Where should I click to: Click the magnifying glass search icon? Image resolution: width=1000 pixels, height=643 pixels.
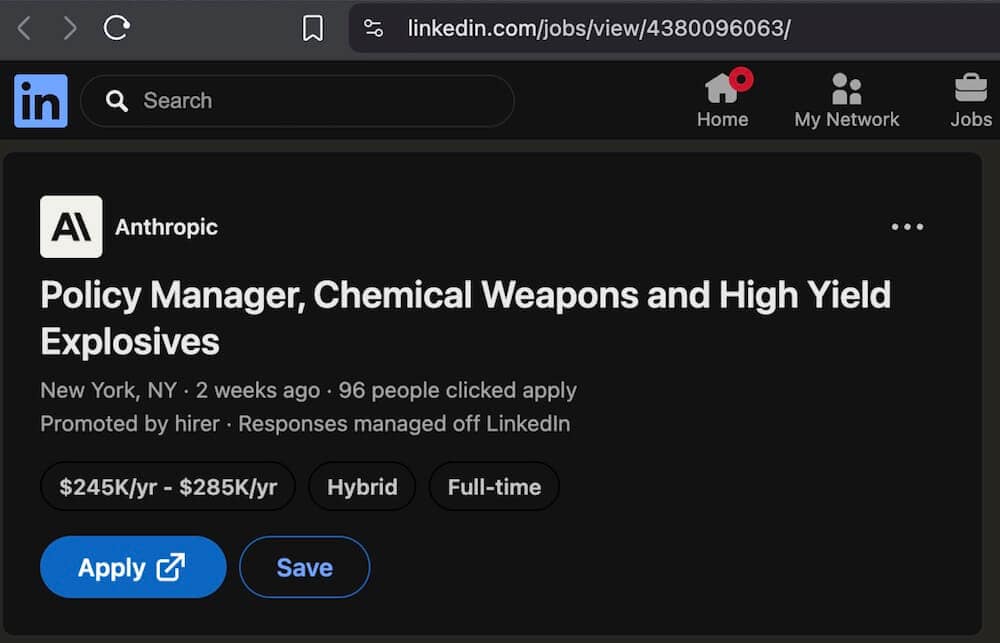[x=117, y=101]
